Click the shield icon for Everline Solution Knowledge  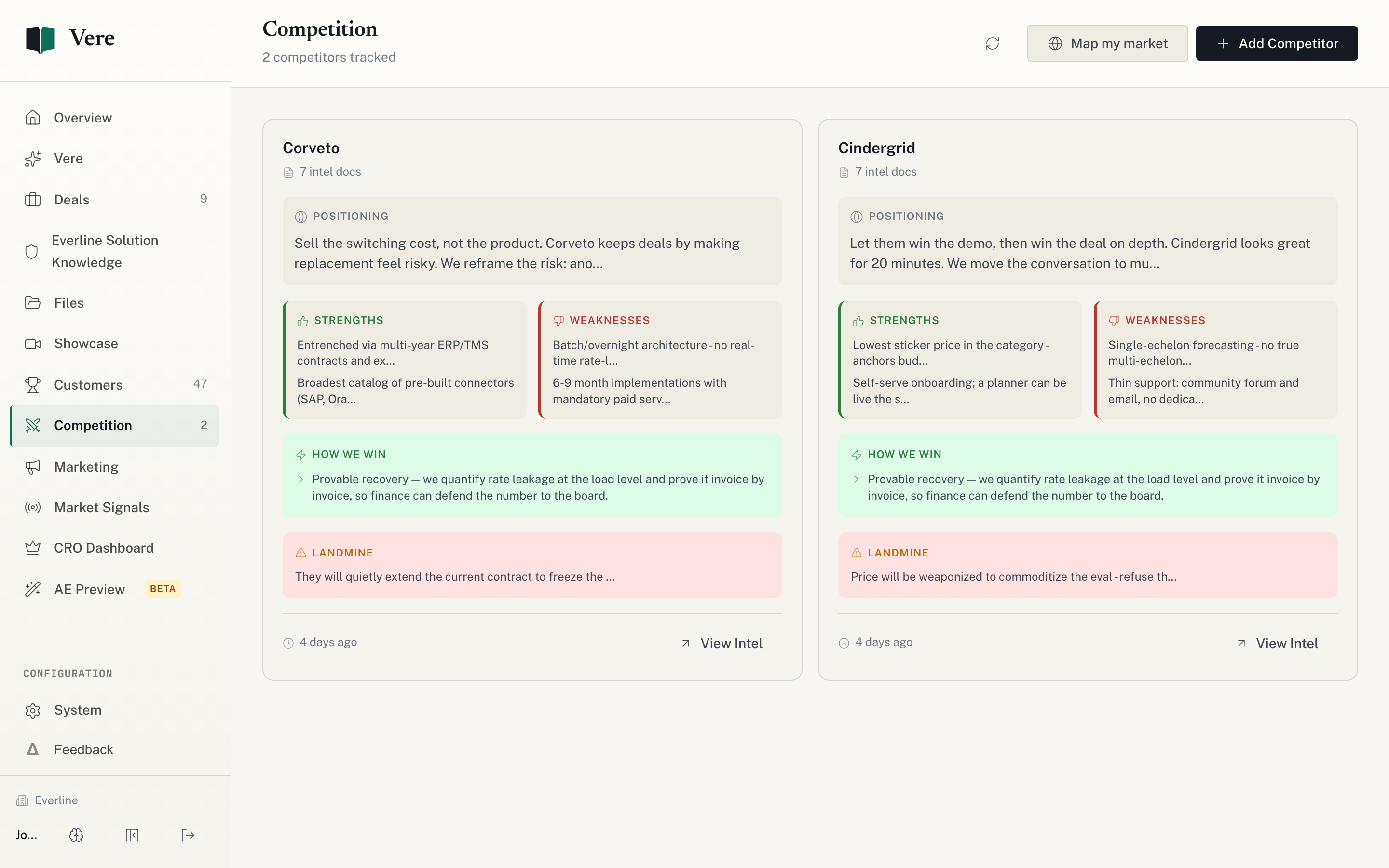point(31,251)
